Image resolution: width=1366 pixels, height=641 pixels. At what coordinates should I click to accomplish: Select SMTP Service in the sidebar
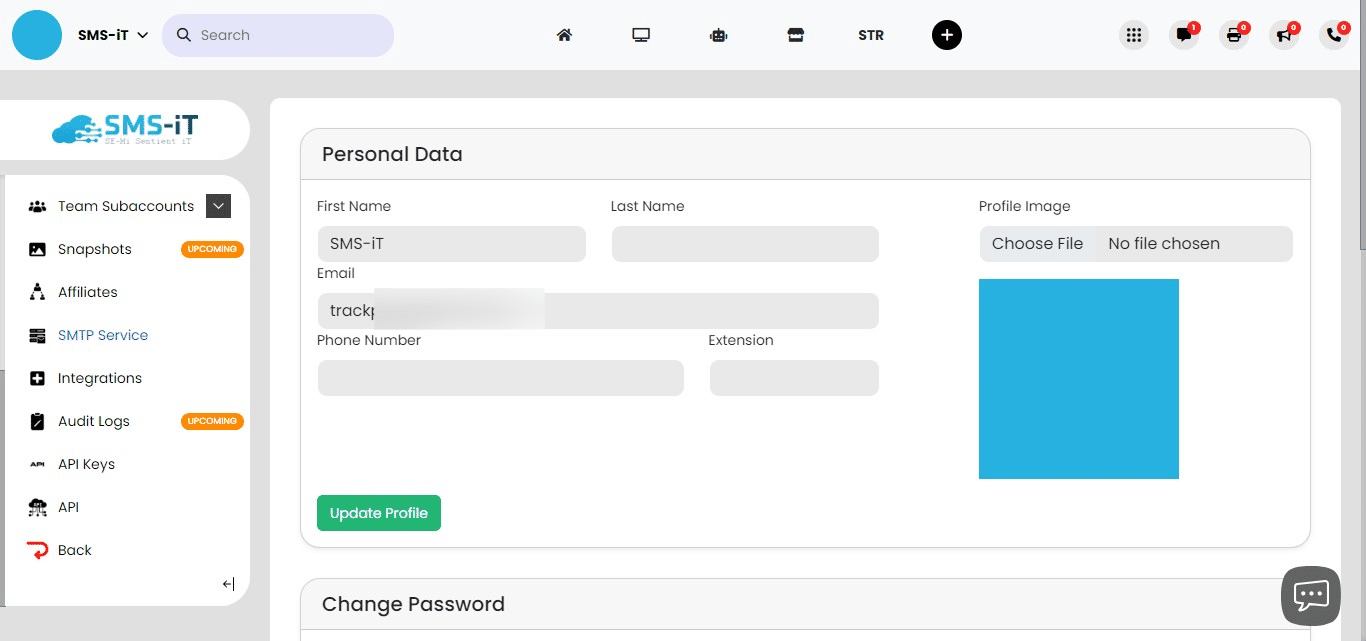pyautogui.click(x=103, y=335)
